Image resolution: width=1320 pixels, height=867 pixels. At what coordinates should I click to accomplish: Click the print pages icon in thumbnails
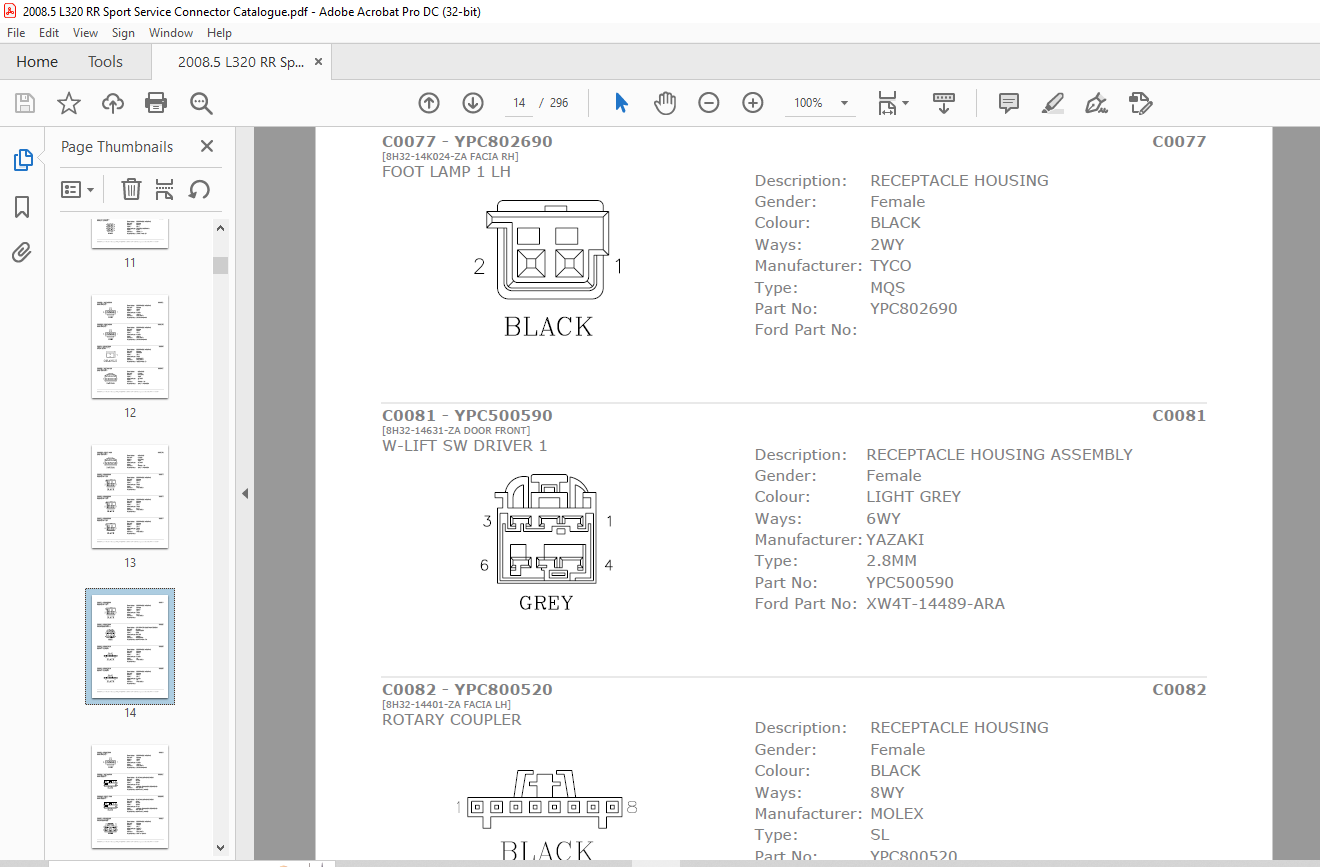point(165,189)
